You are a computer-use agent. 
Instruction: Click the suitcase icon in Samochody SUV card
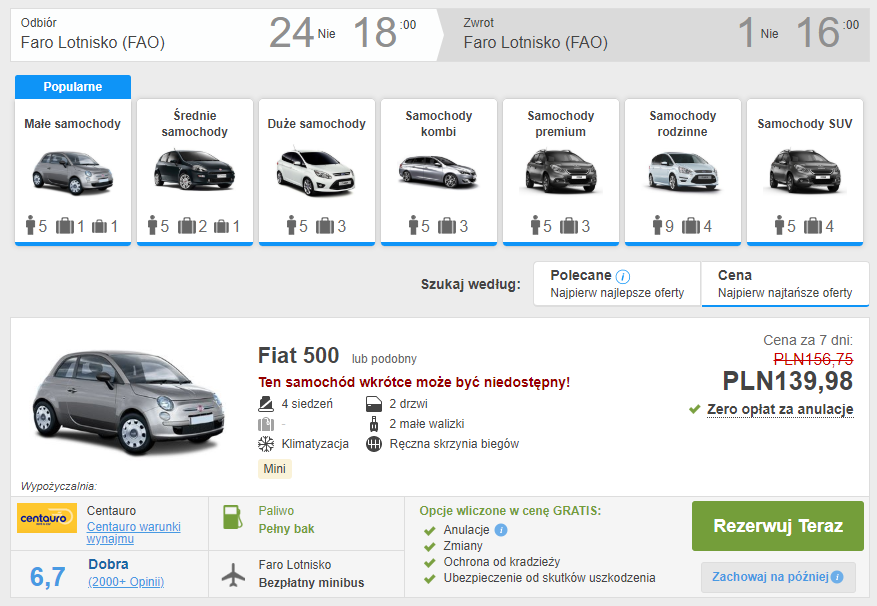tap(813, 226)
